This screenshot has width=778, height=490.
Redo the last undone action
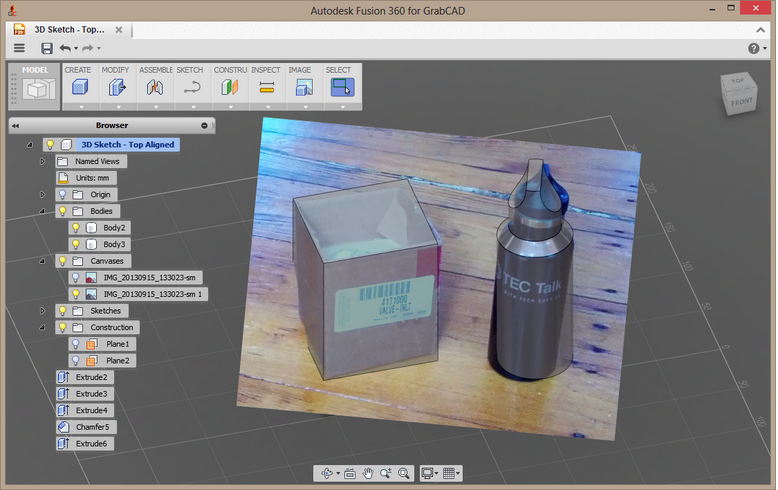pos(87,48)
